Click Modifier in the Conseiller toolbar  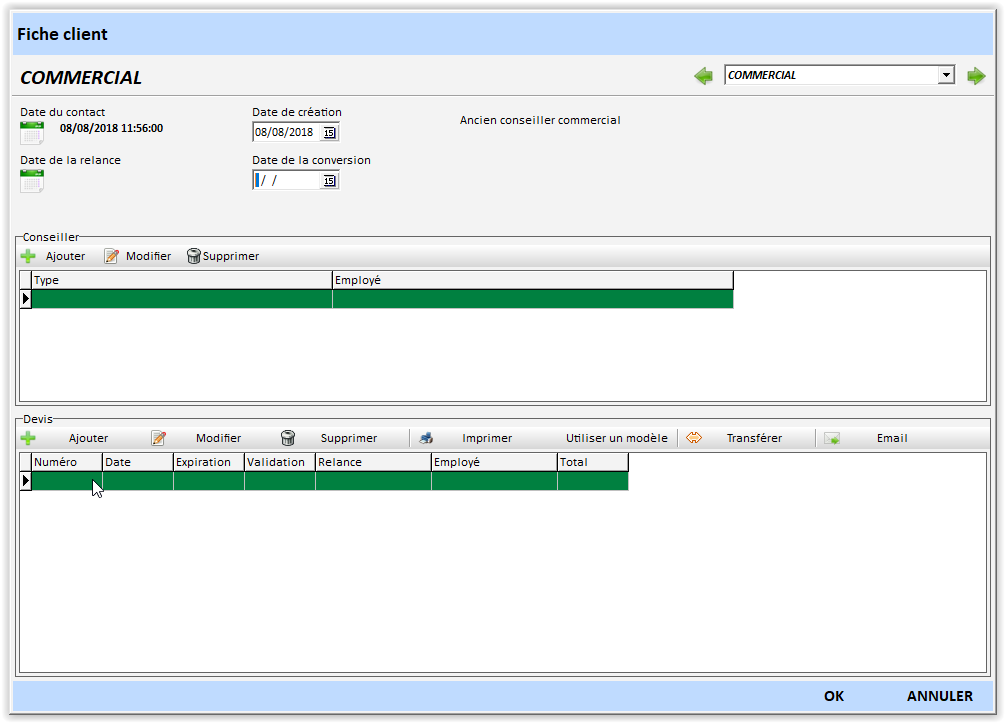(138, 256)
